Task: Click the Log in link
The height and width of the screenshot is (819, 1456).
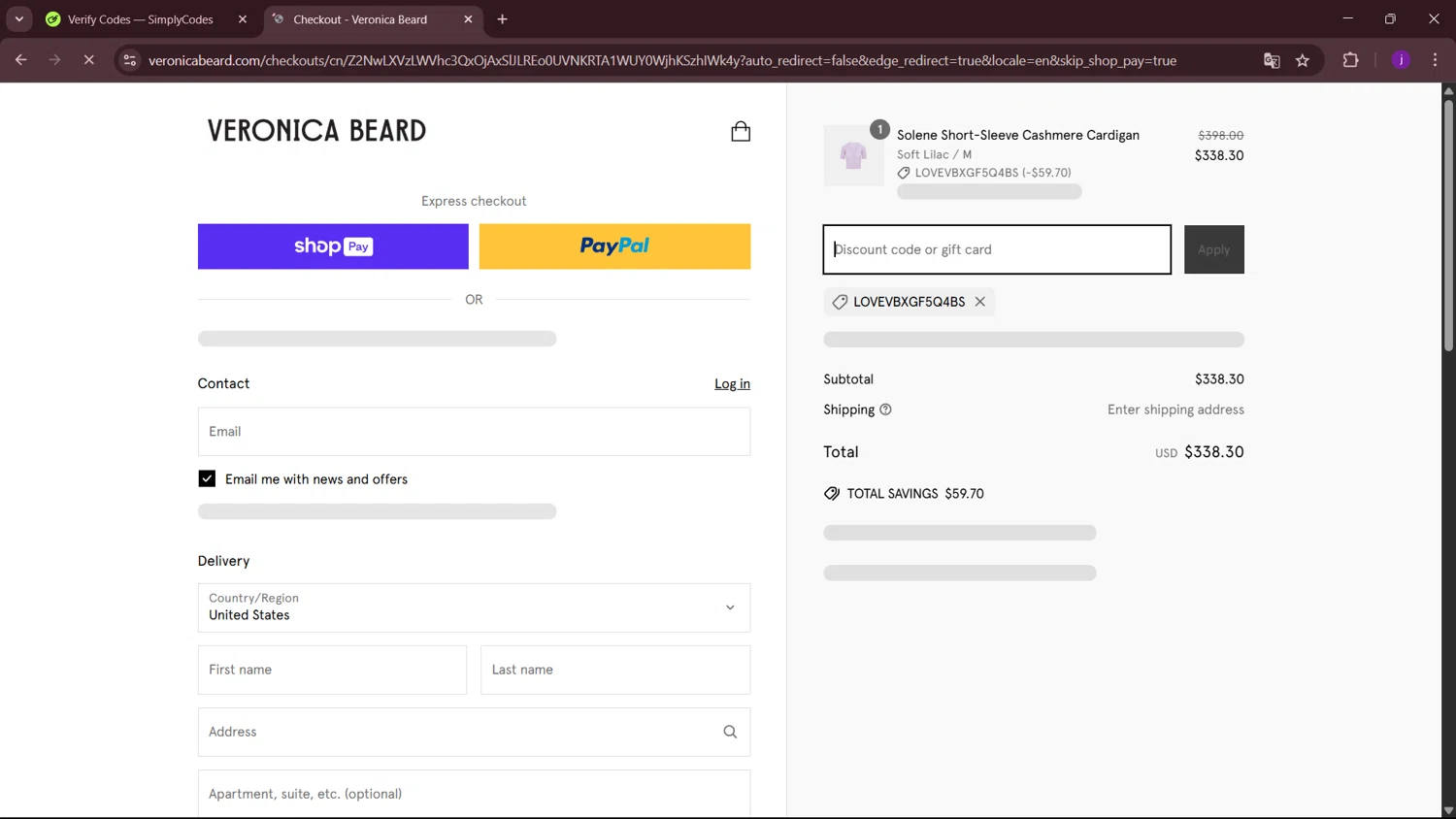Action: 732,384
